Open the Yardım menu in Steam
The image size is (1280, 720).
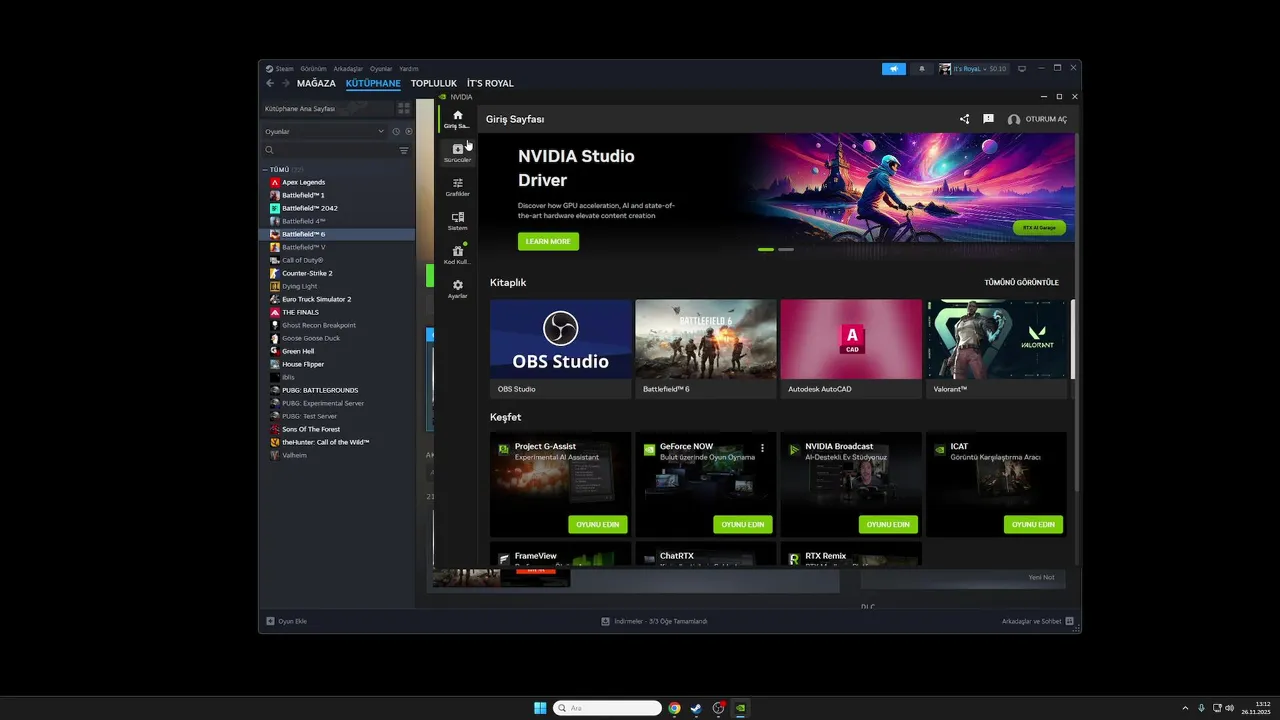coord(409,69)
